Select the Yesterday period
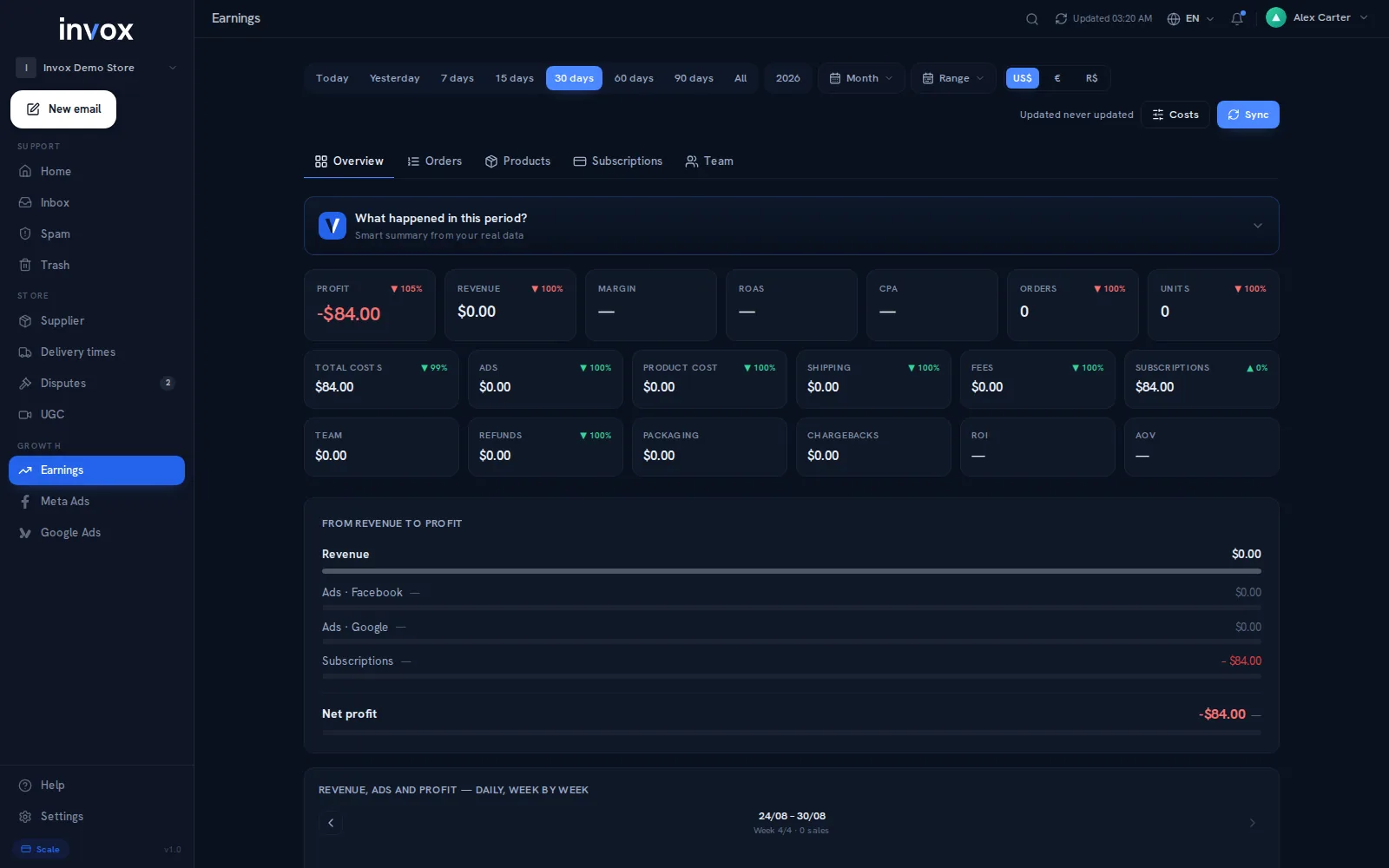 pyautogui.click(x=394, y=78)
